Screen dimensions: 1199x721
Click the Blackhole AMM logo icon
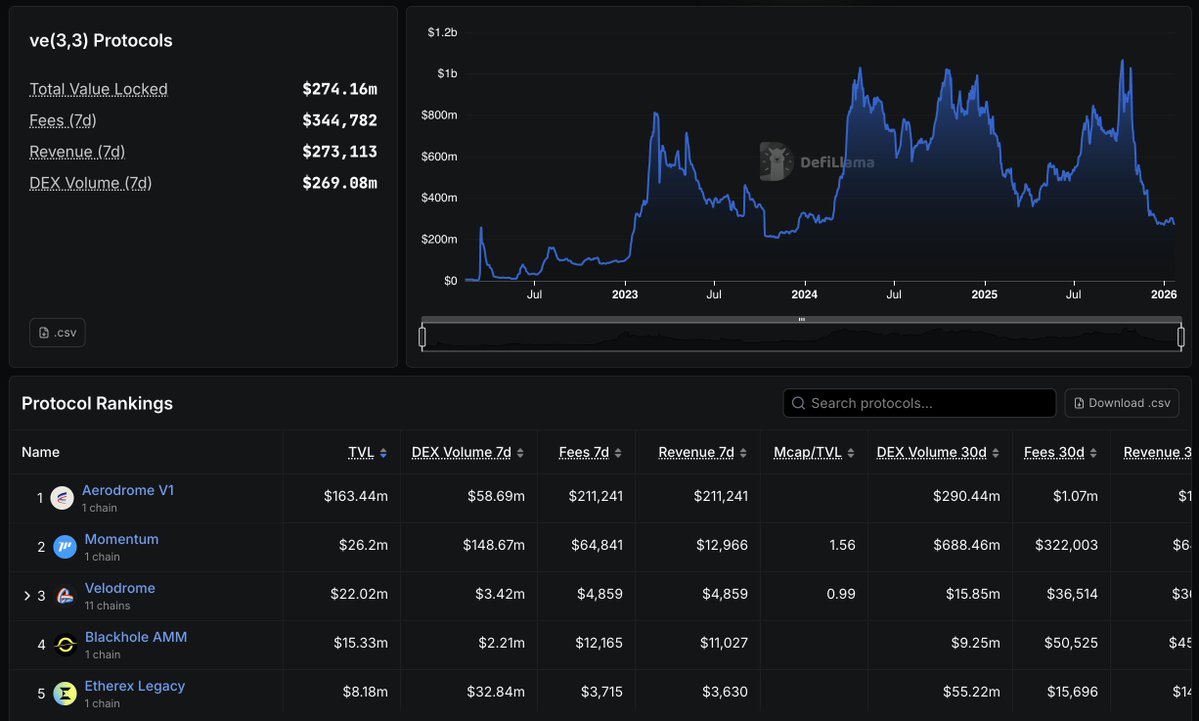pos(64,644)
